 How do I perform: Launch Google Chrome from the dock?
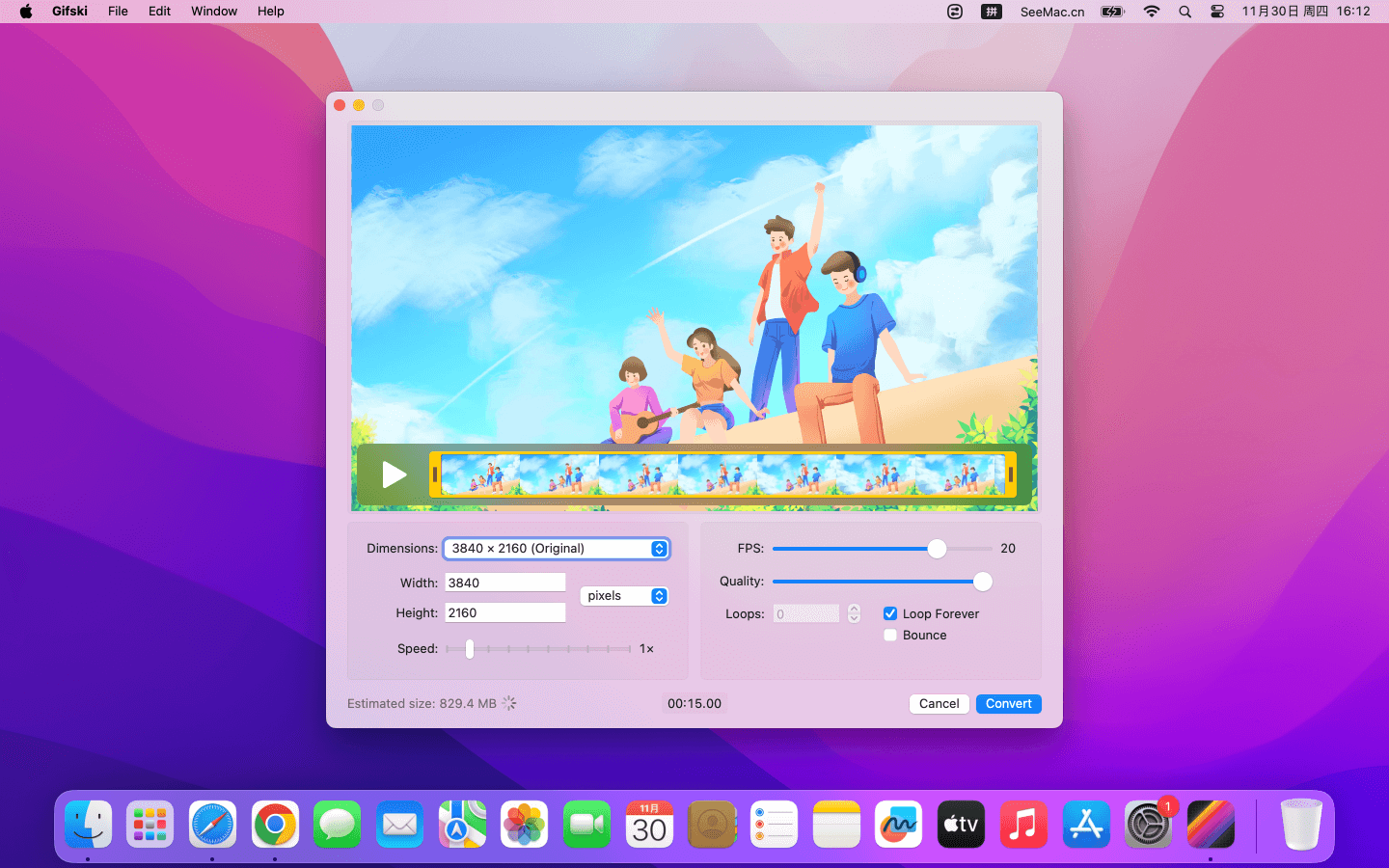[x=275, y=825]
